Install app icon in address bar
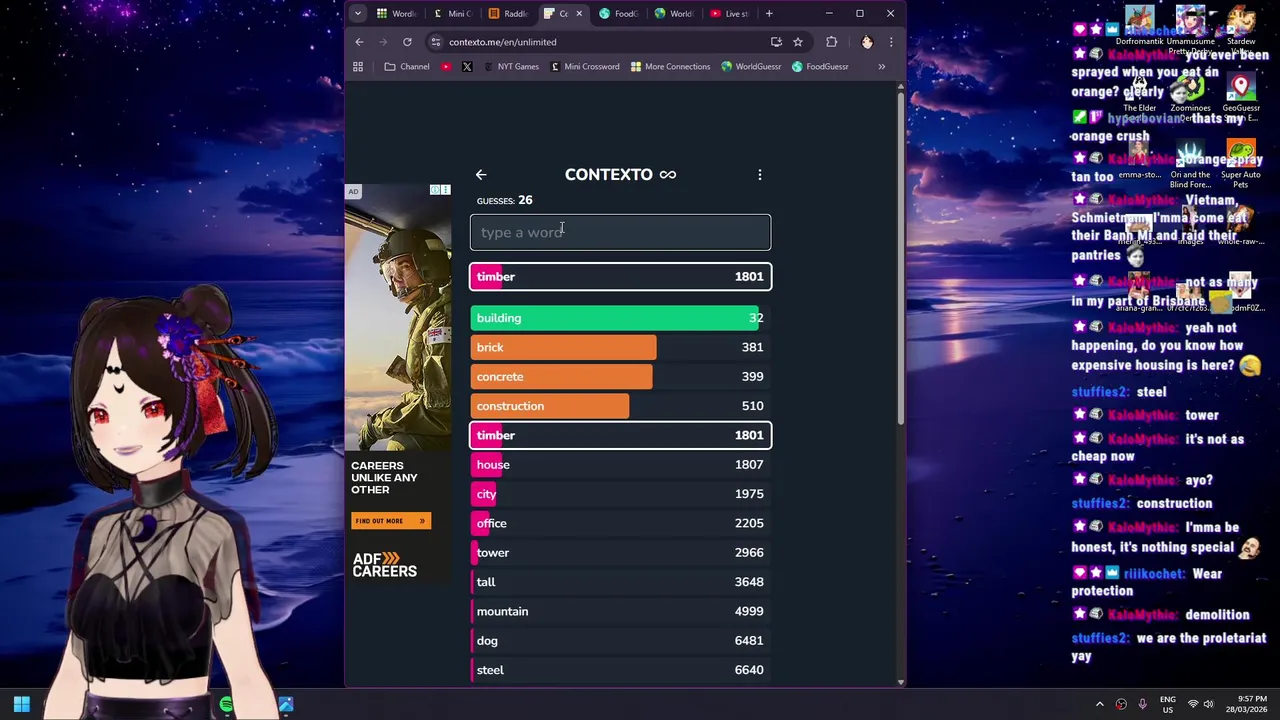1280x720 pixels. pyautogui.click(x=776, y=42)
